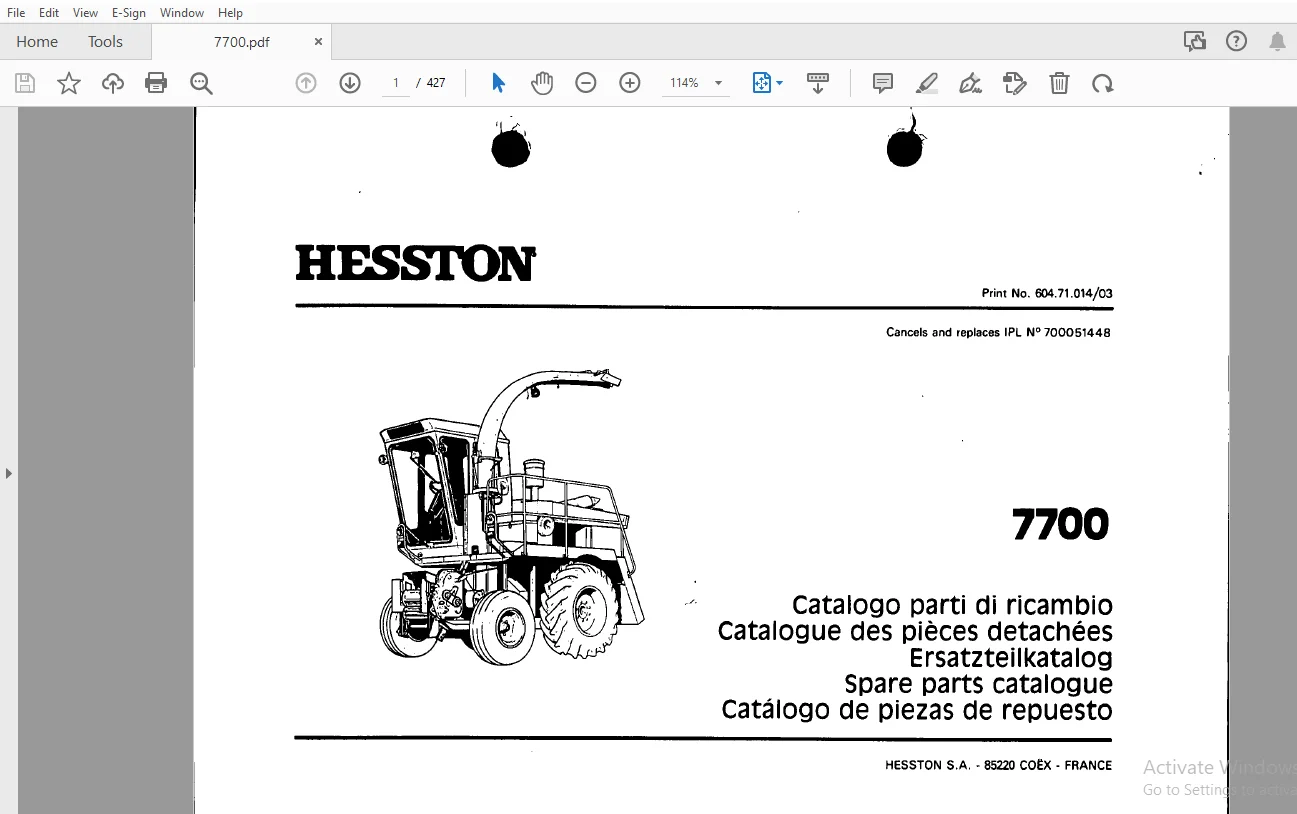
Task: Zoom in with the plus button
Action: point(630,83)
